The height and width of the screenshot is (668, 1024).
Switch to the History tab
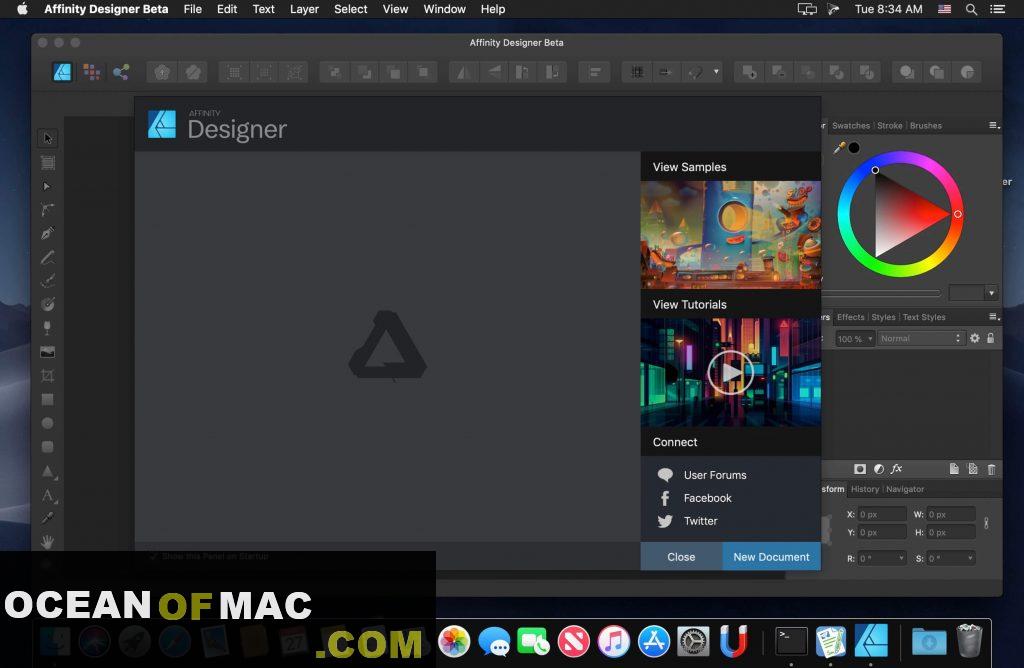coord(865,489)
